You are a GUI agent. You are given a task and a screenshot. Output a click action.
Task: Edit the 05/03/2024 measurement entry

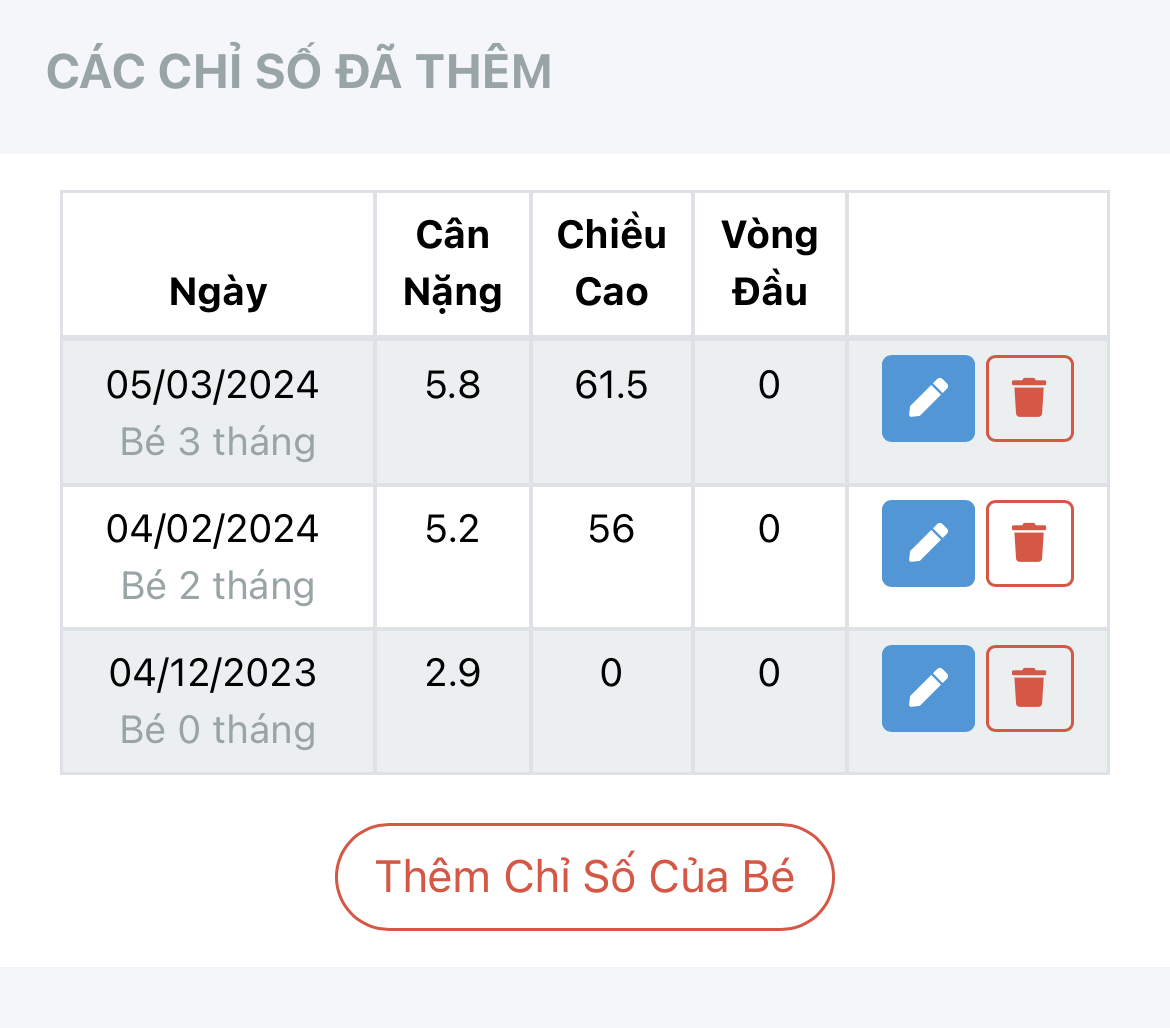(927, 398)
